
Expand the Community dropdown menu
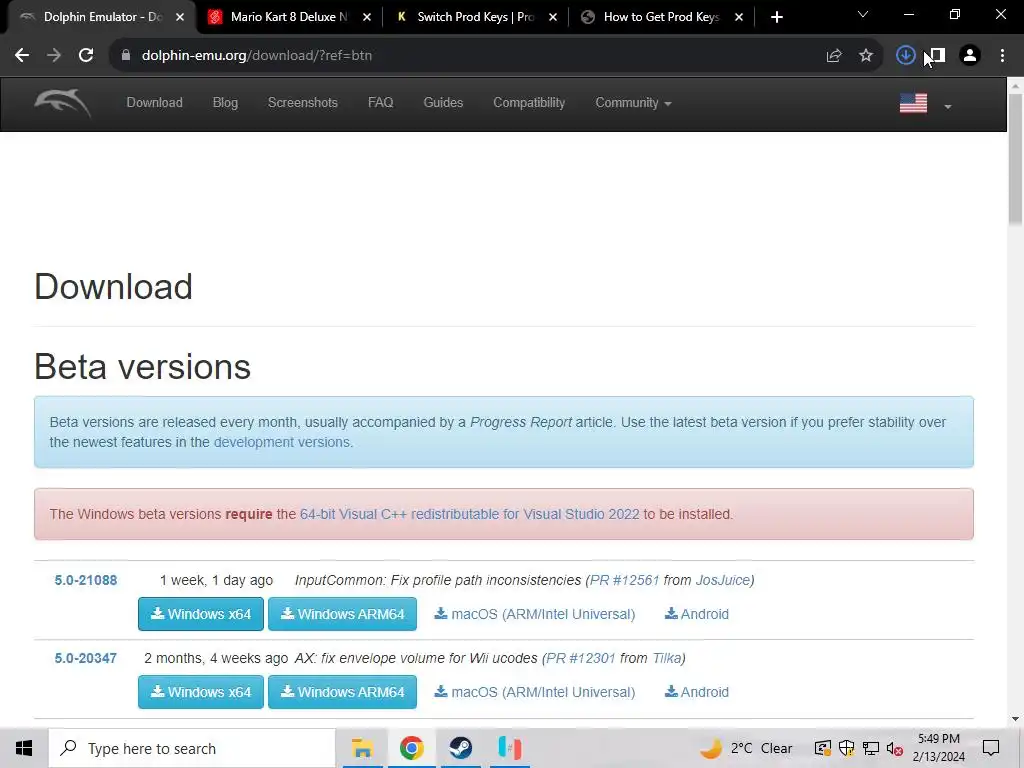(x=633, y=103)
